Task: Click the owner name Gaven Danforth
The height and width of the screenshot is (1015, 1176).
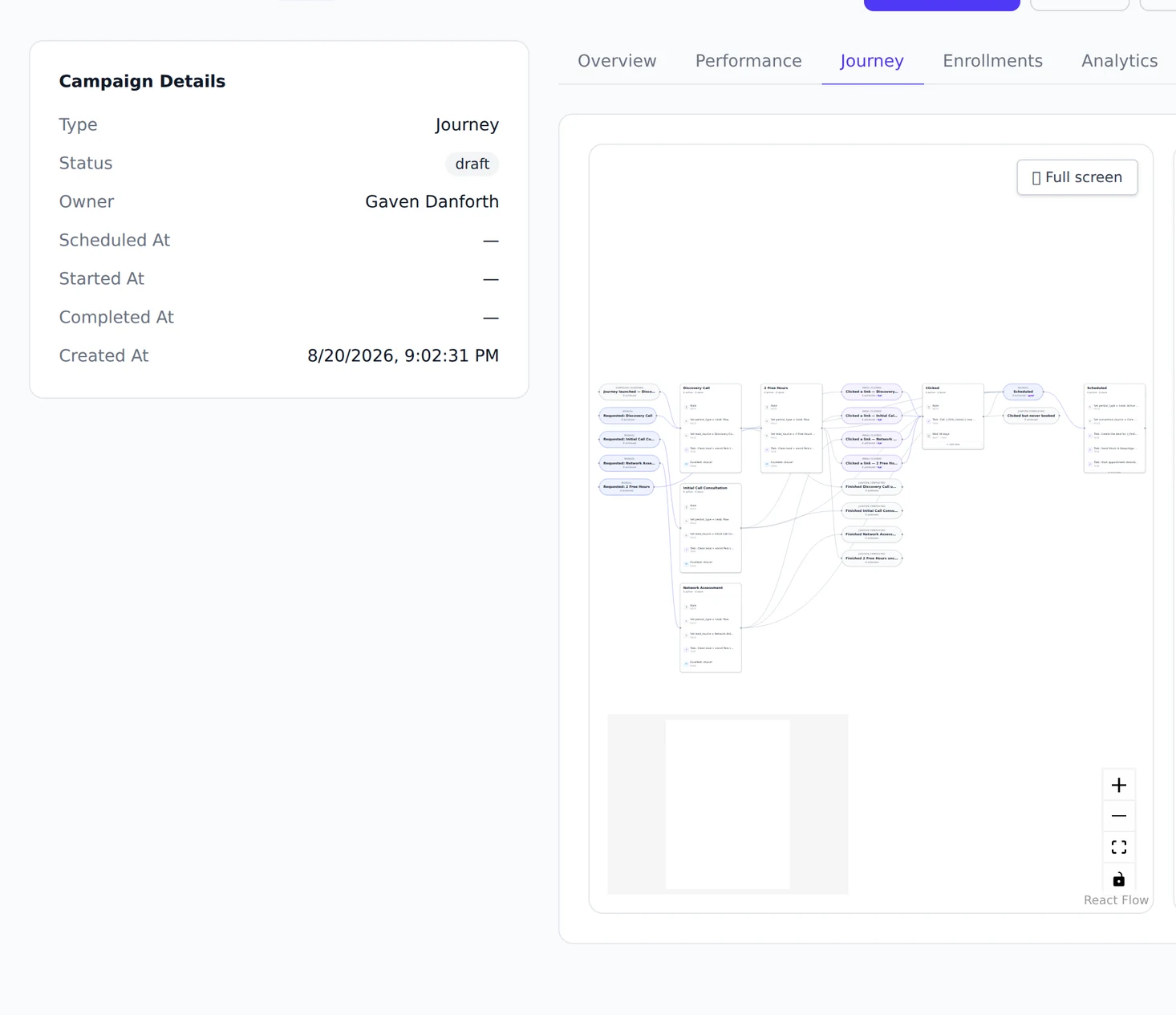Action: pyautogui.click(x=432, y=202)
